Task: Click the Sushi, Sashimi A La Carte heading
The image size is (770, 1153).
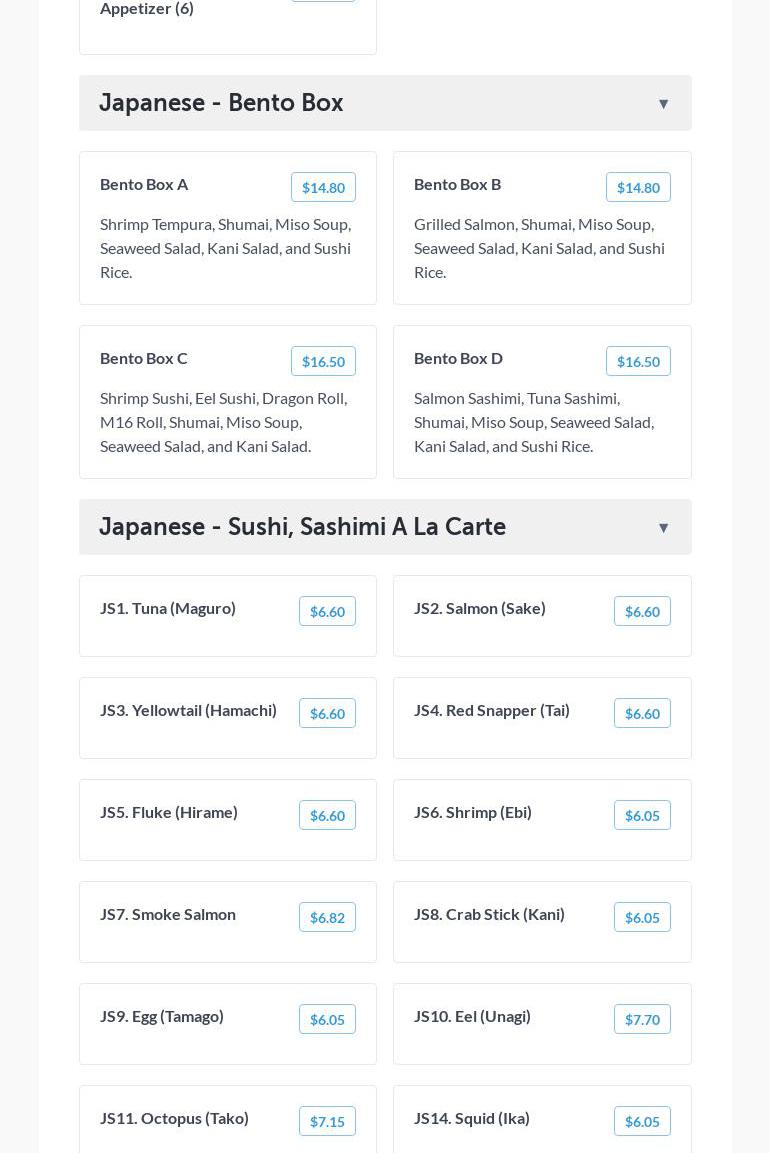Action: pyautogui.click(x=302, y=527)
